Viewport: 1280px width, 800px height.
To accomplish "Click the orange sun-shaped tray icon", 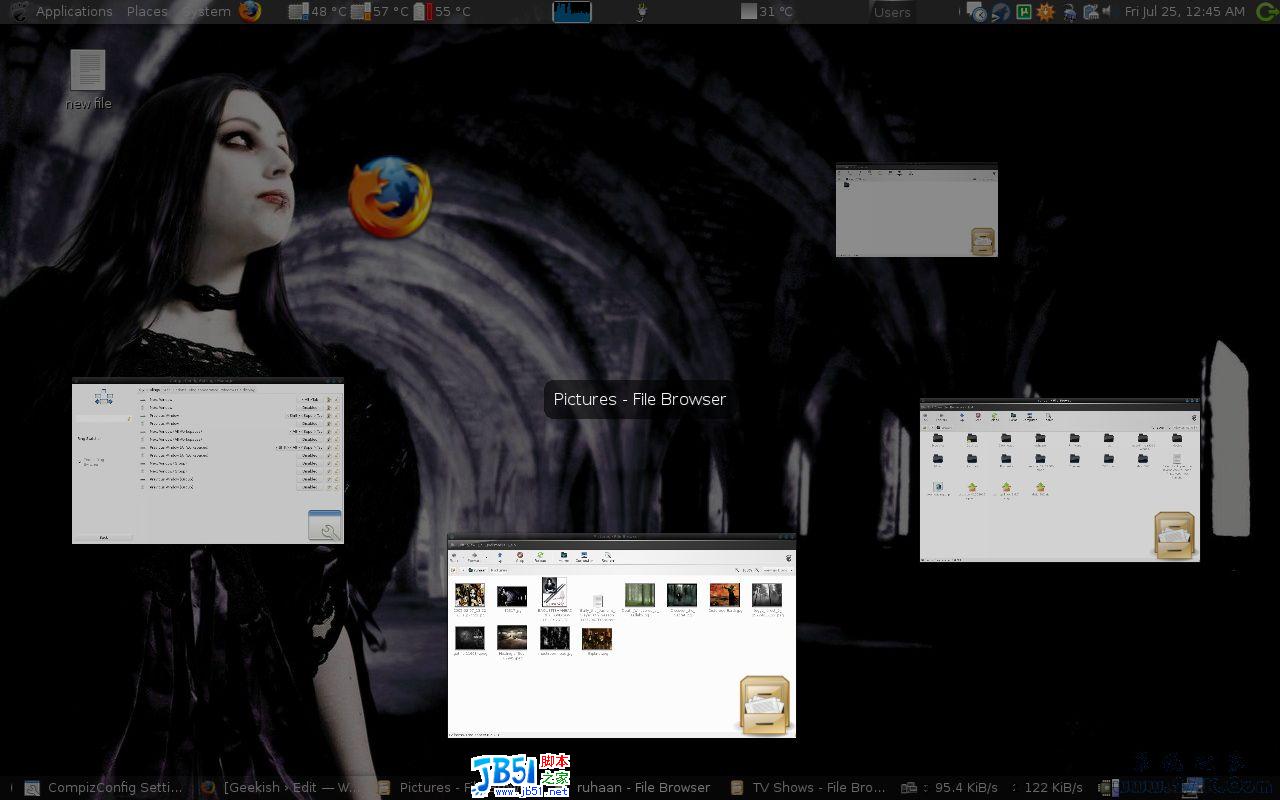I will pos(1045,12).
